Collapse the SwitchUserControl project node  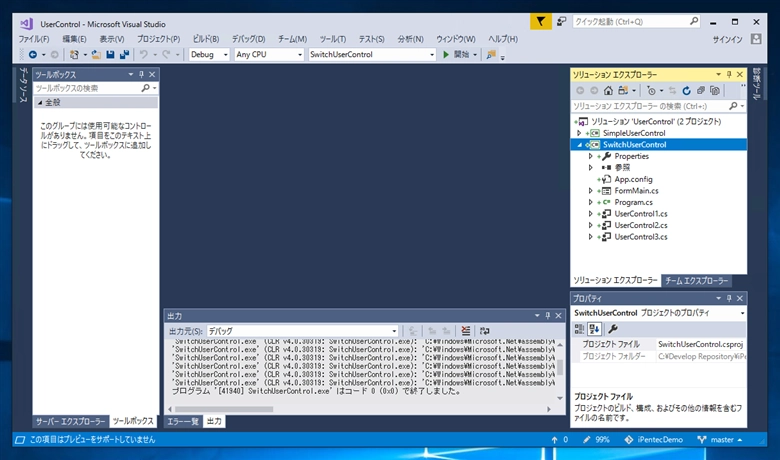click(x=579, y=145)
